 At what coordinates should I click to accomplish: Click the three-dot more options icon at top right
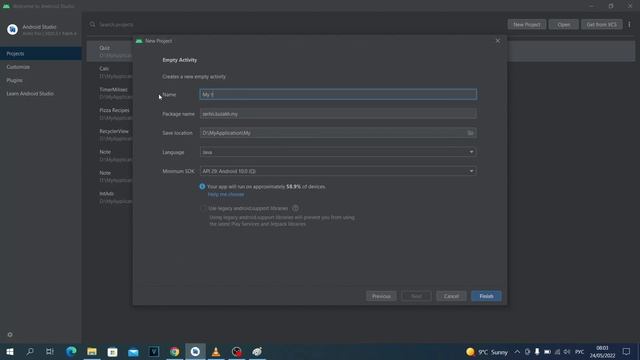(x=629, y=24)
